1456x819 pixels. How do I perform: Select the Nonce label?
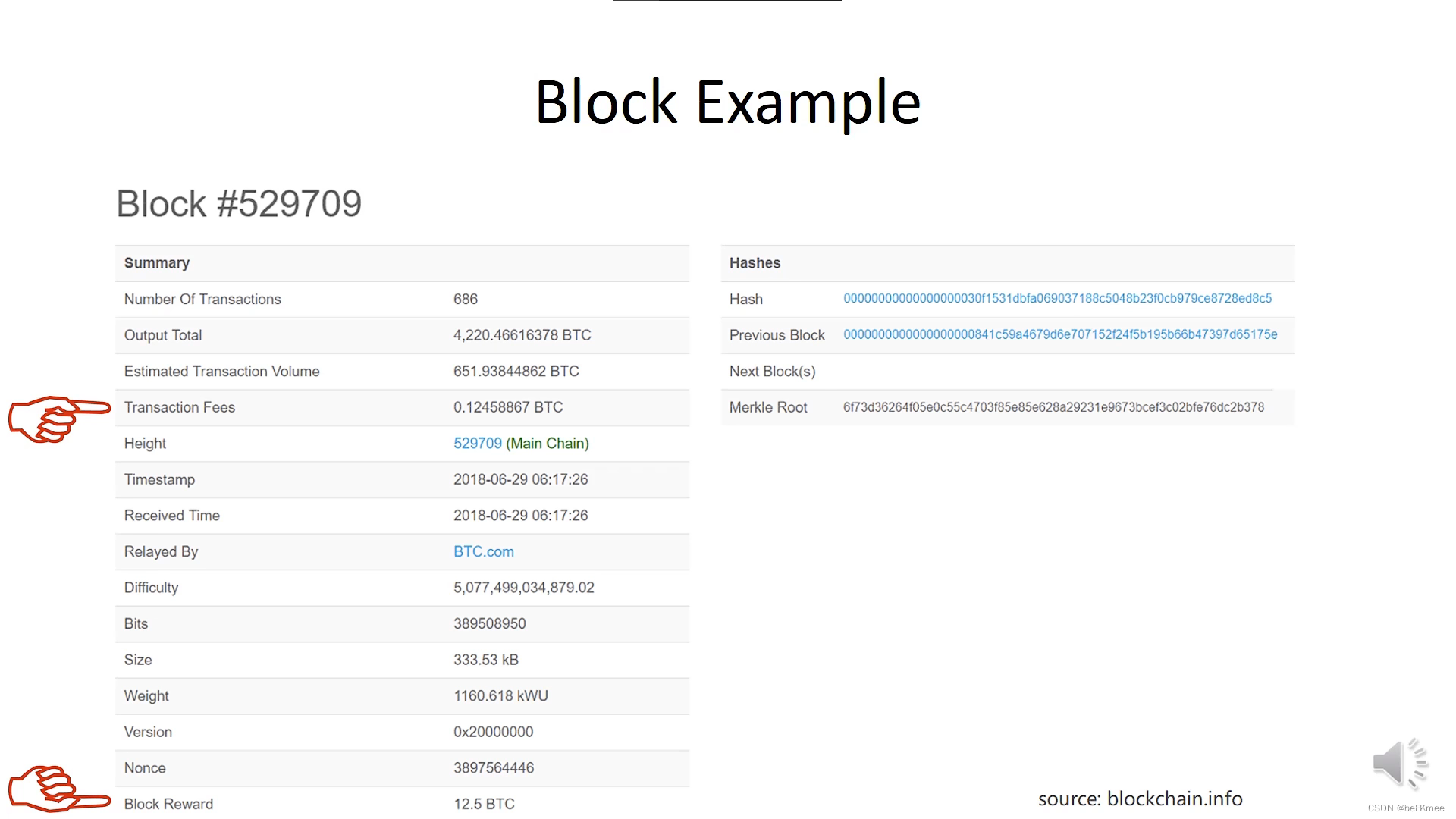click(x=145, y=767)
